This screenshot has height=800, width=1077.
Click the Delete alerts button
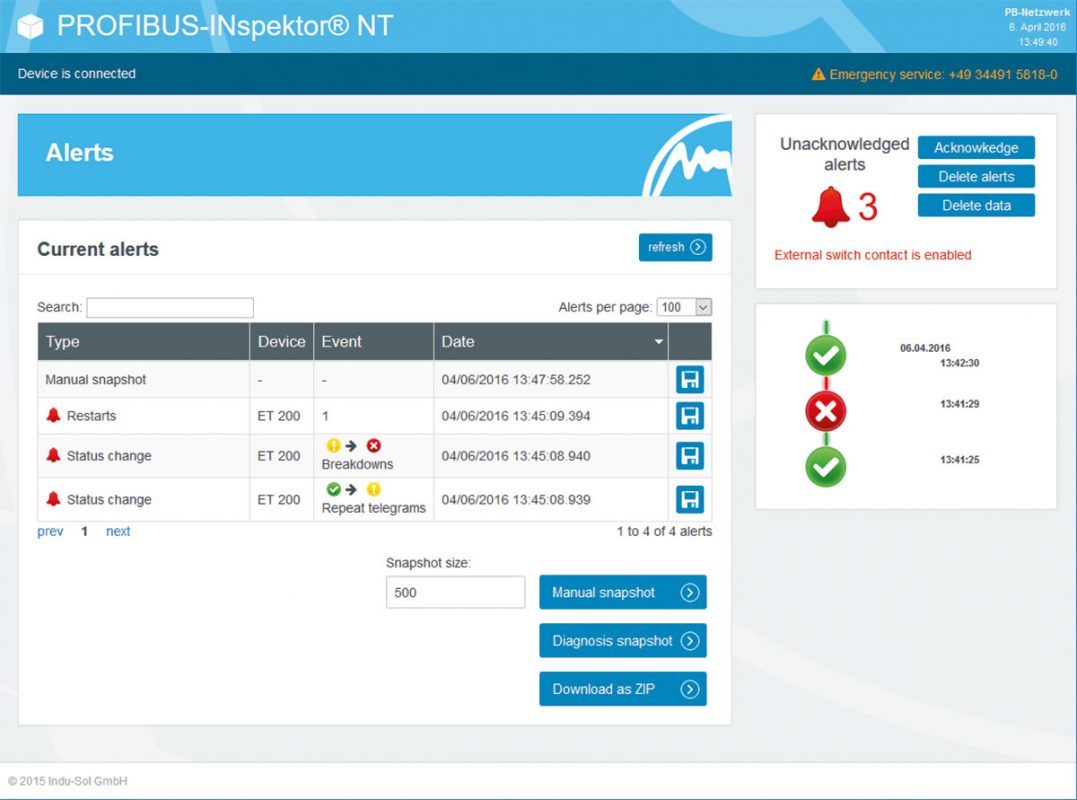[x=976, y=177]
